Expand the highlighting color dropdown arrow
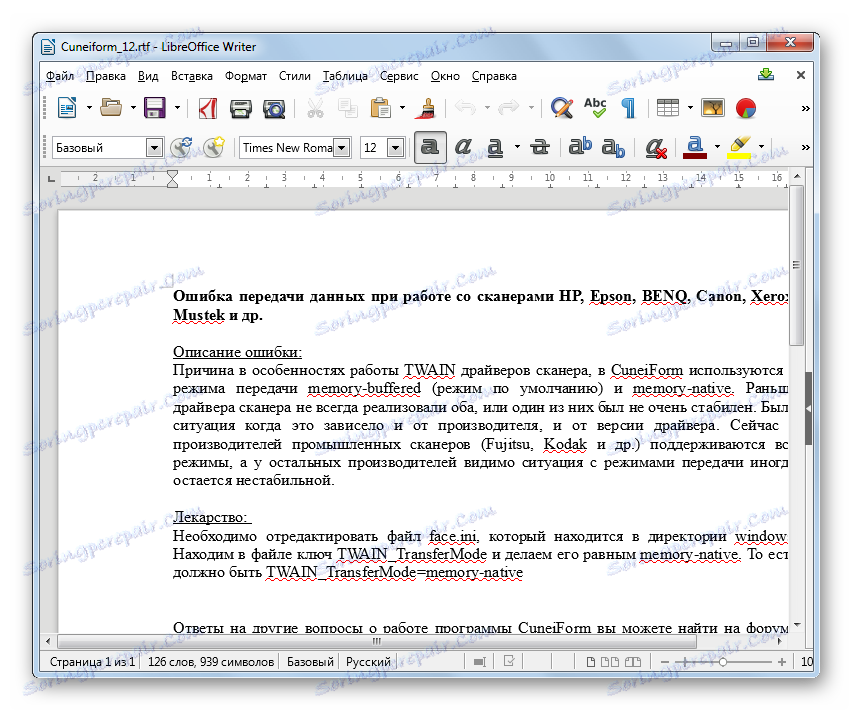 [x=762, y=147]
